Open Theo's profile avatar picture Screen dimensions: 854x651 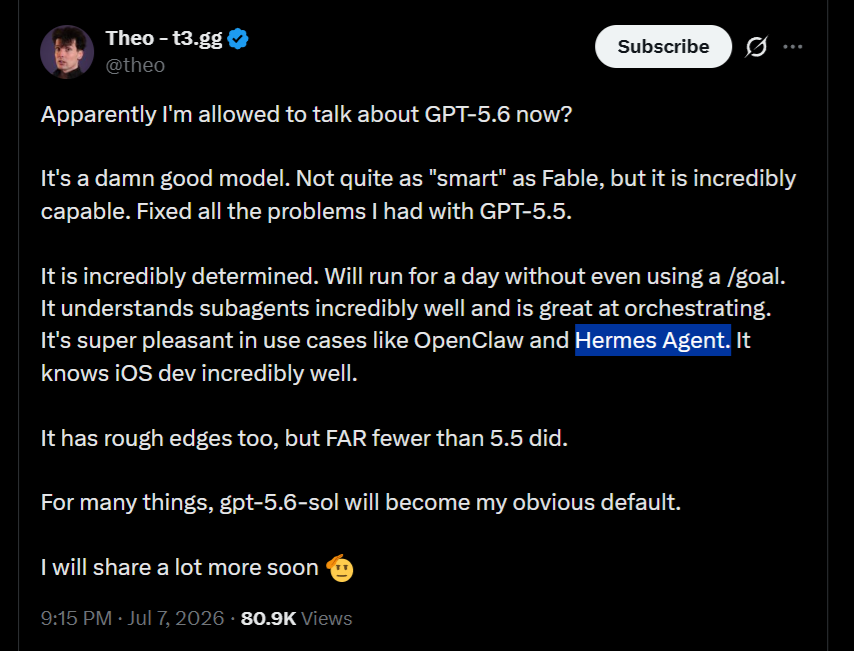(67, 52)
